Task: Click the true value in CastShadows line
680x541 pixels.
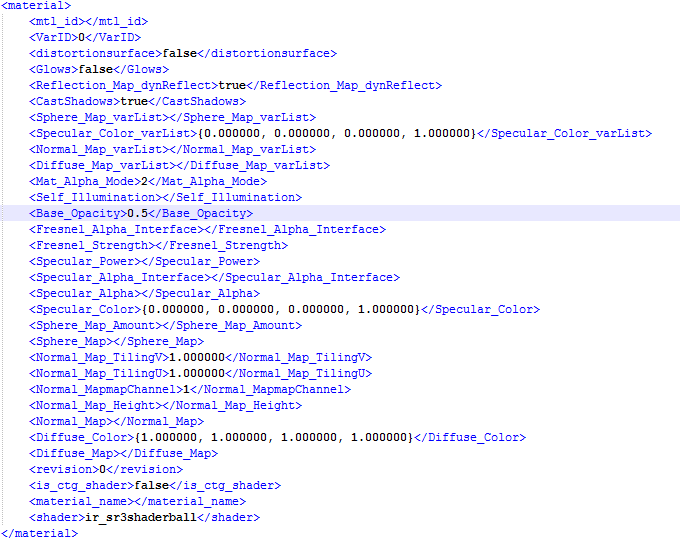Action: click(x=134, y=101)
